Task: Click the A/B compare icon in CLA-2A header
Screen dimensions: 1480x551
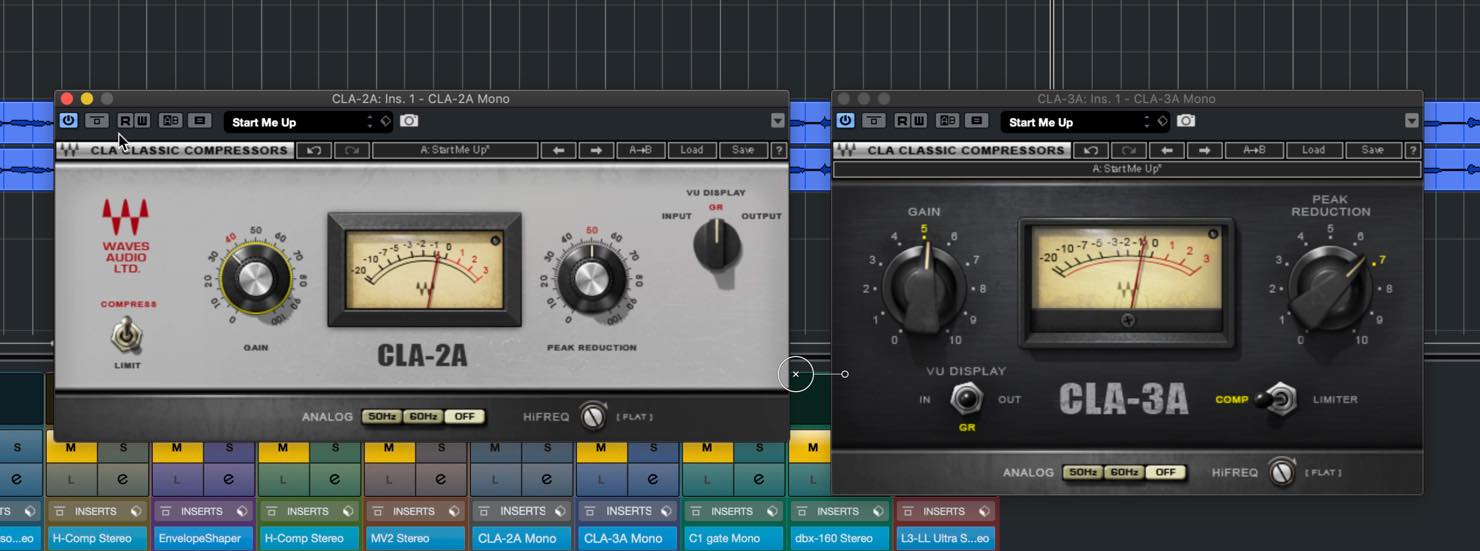Action: click(171, 121)
